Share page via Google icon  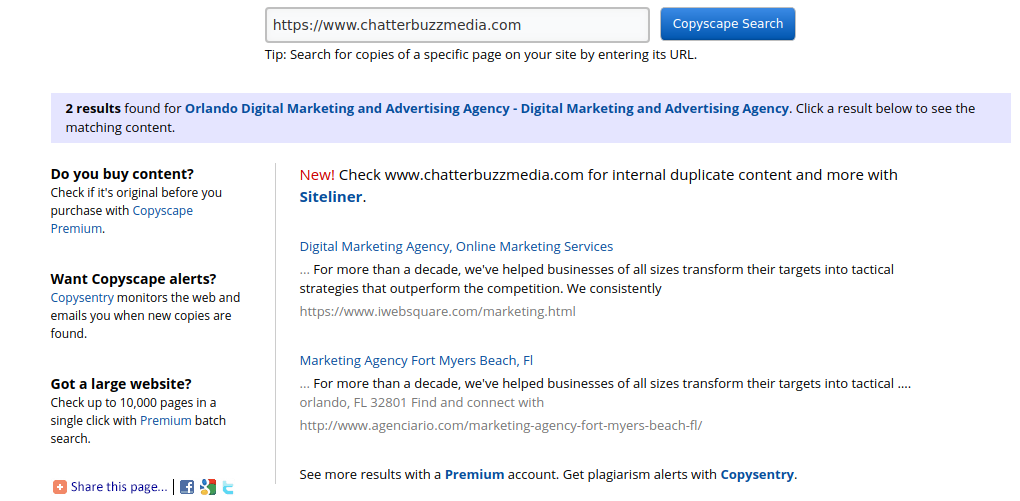point(208,487)
